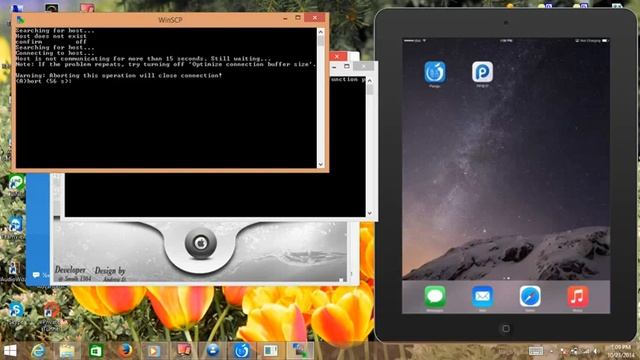Open the taskbar clock and date
Screen dimensions: 640x360
[x=620, y=351]
